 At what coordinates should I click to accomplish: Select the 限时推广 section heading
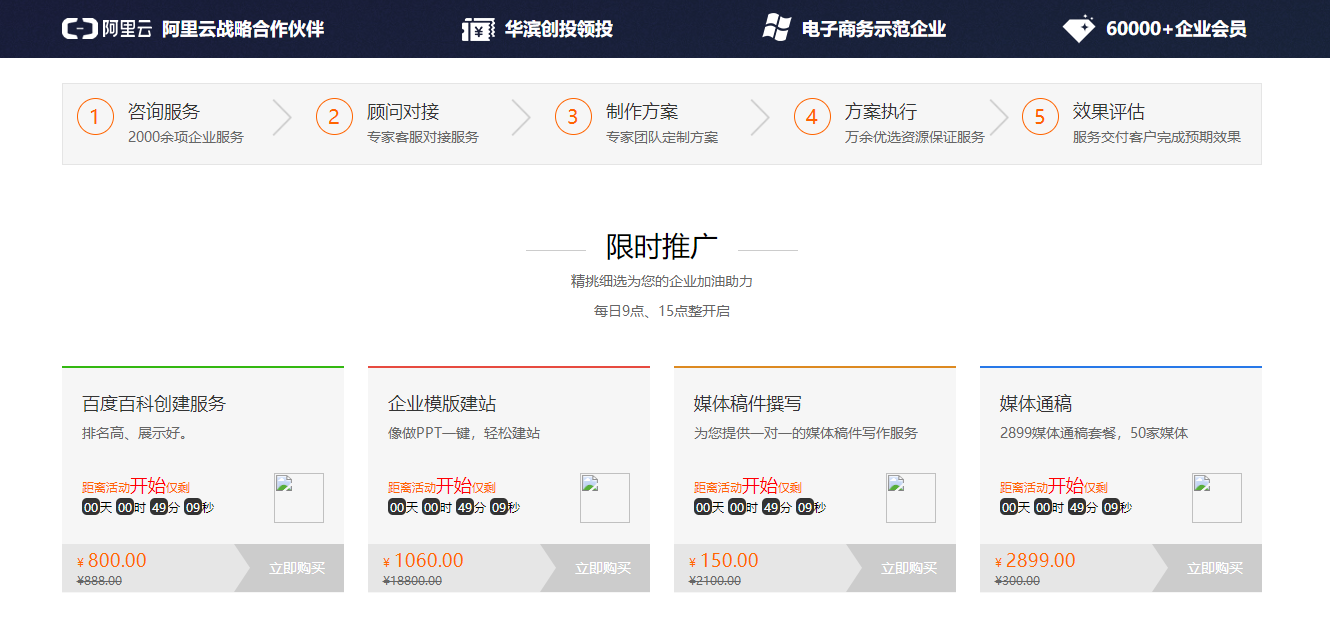click(x=661, y=246)
